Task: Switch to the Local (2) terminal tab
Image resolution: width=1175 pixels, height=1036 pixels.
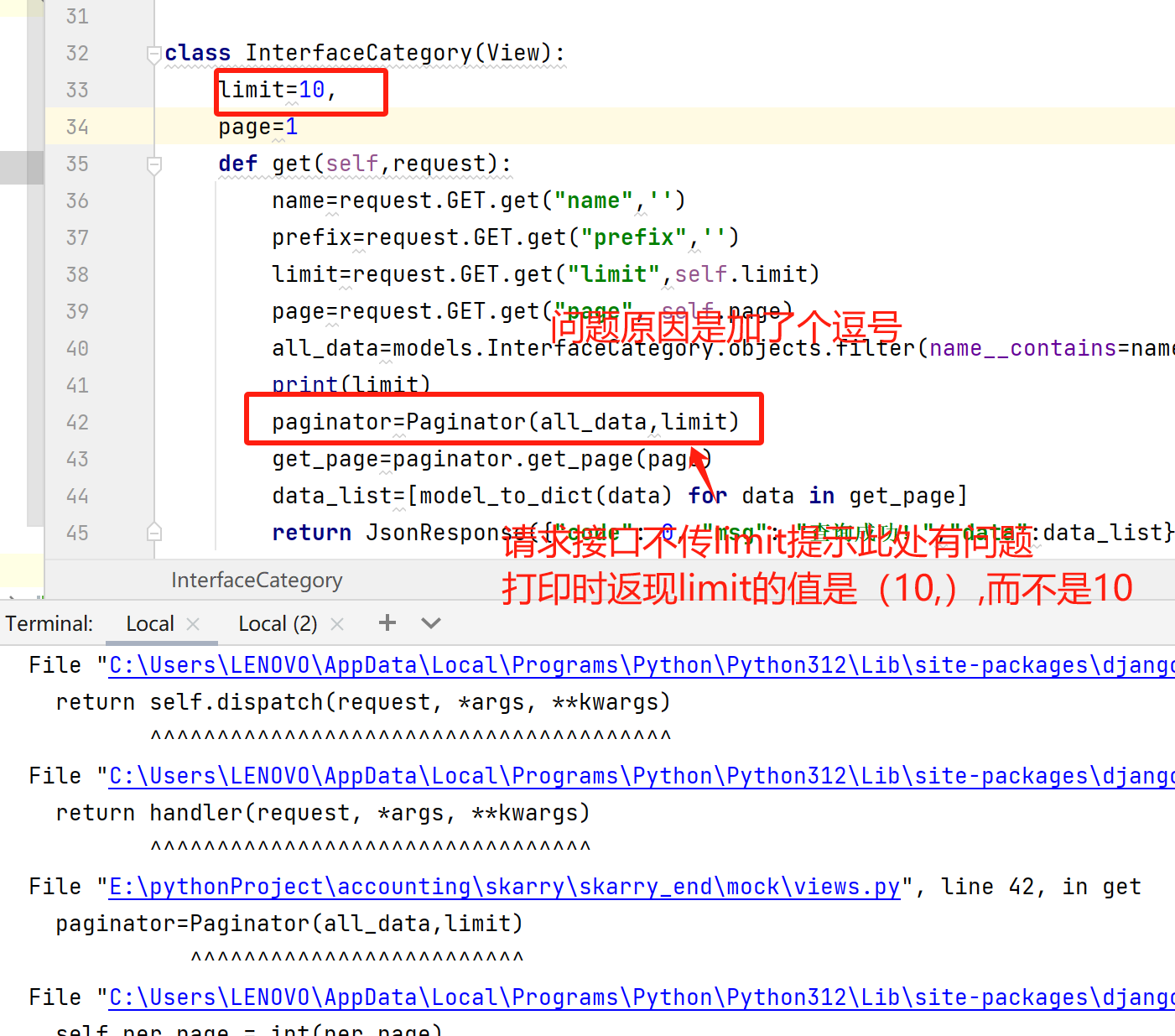Action: (x=278, y=623)
